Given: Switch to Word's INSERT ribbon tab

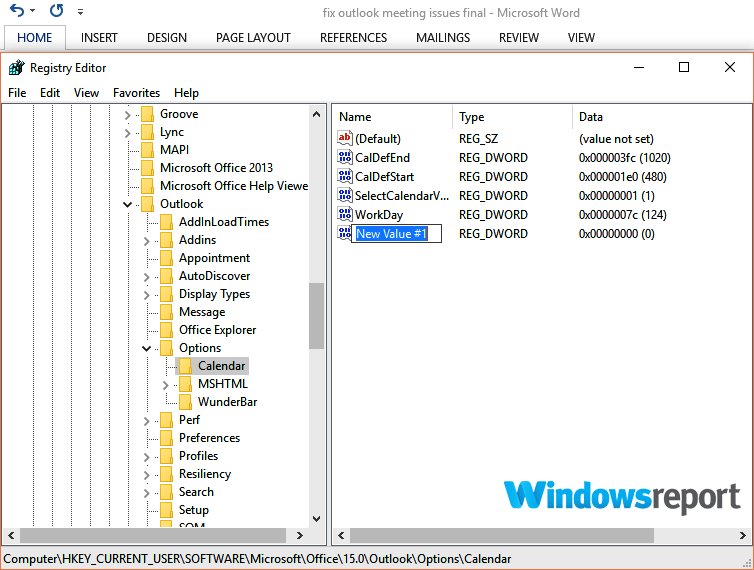Looking at the screenshot, I should click(x=99, y=38).
